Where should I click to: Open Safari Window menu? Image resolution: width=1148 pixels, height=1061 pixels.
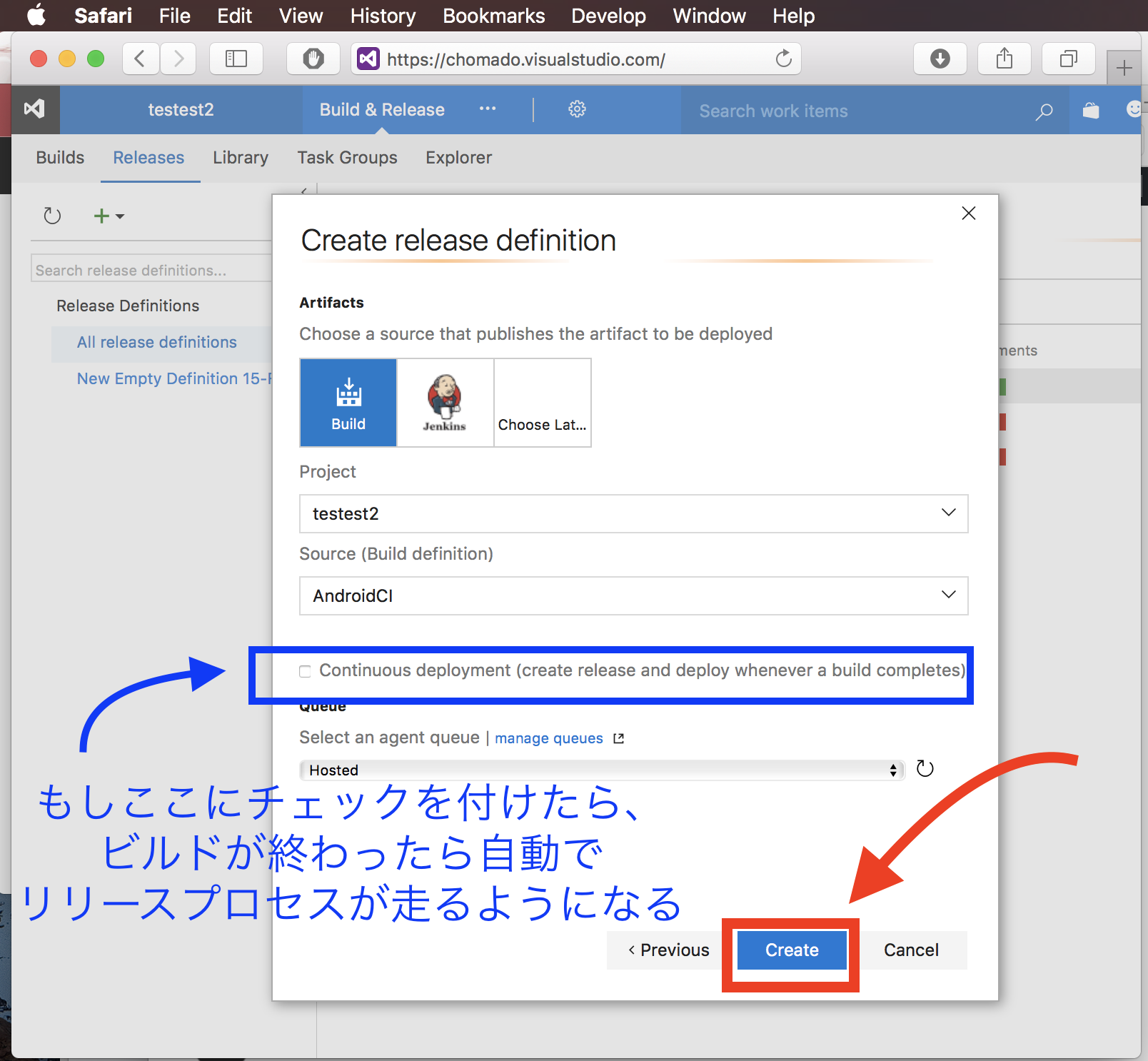click(710, 16)
